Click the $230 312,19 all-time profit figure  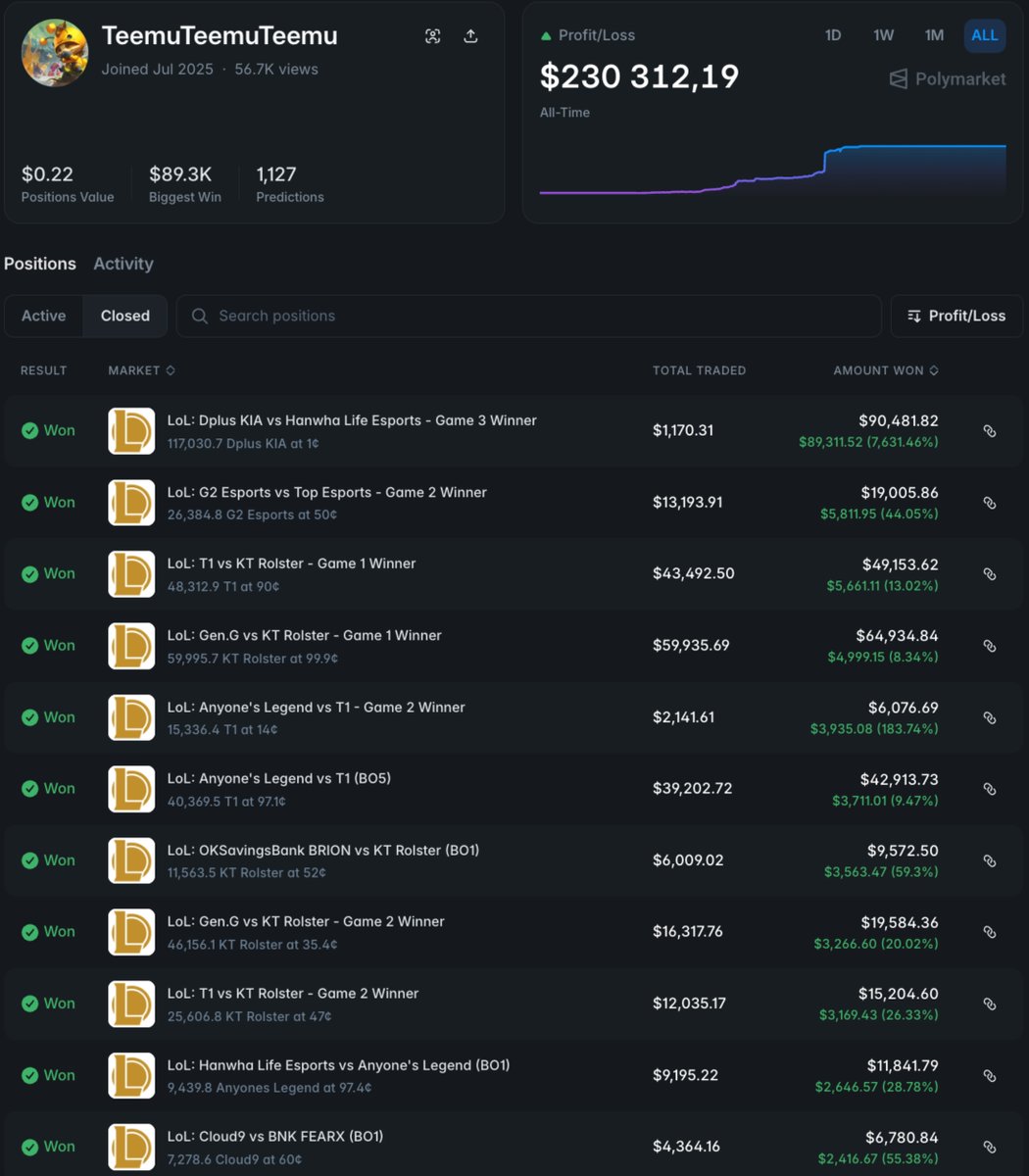(x=640, y=76)
